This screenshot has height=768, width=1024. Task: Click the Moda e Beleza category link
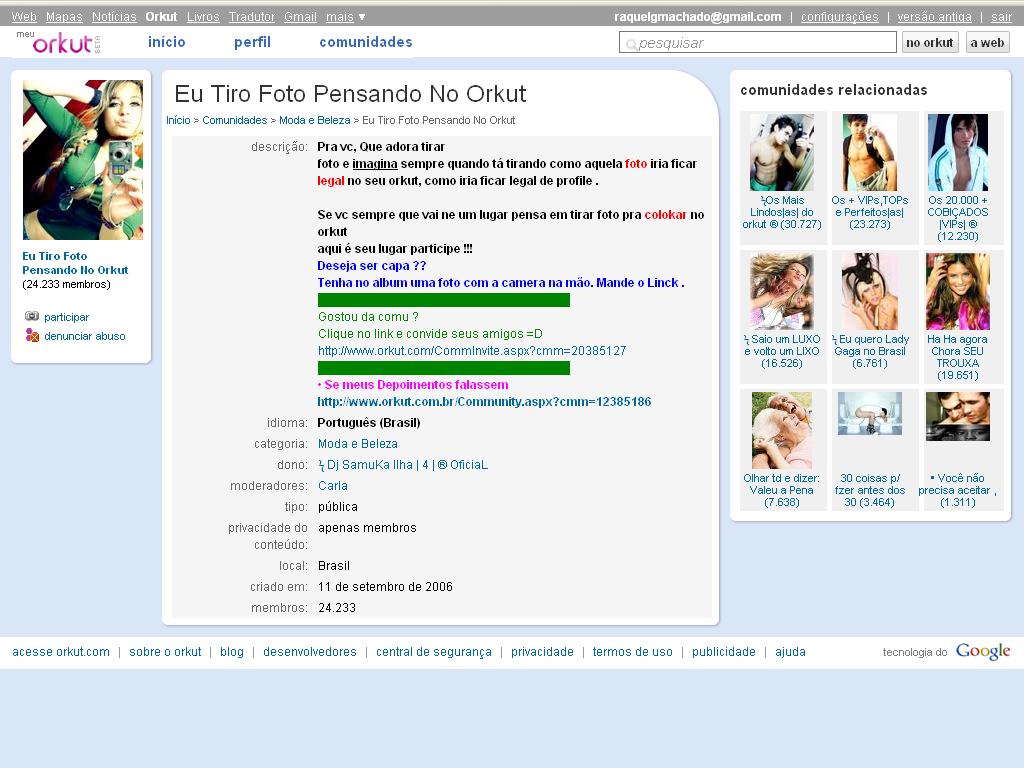(358, 443)
